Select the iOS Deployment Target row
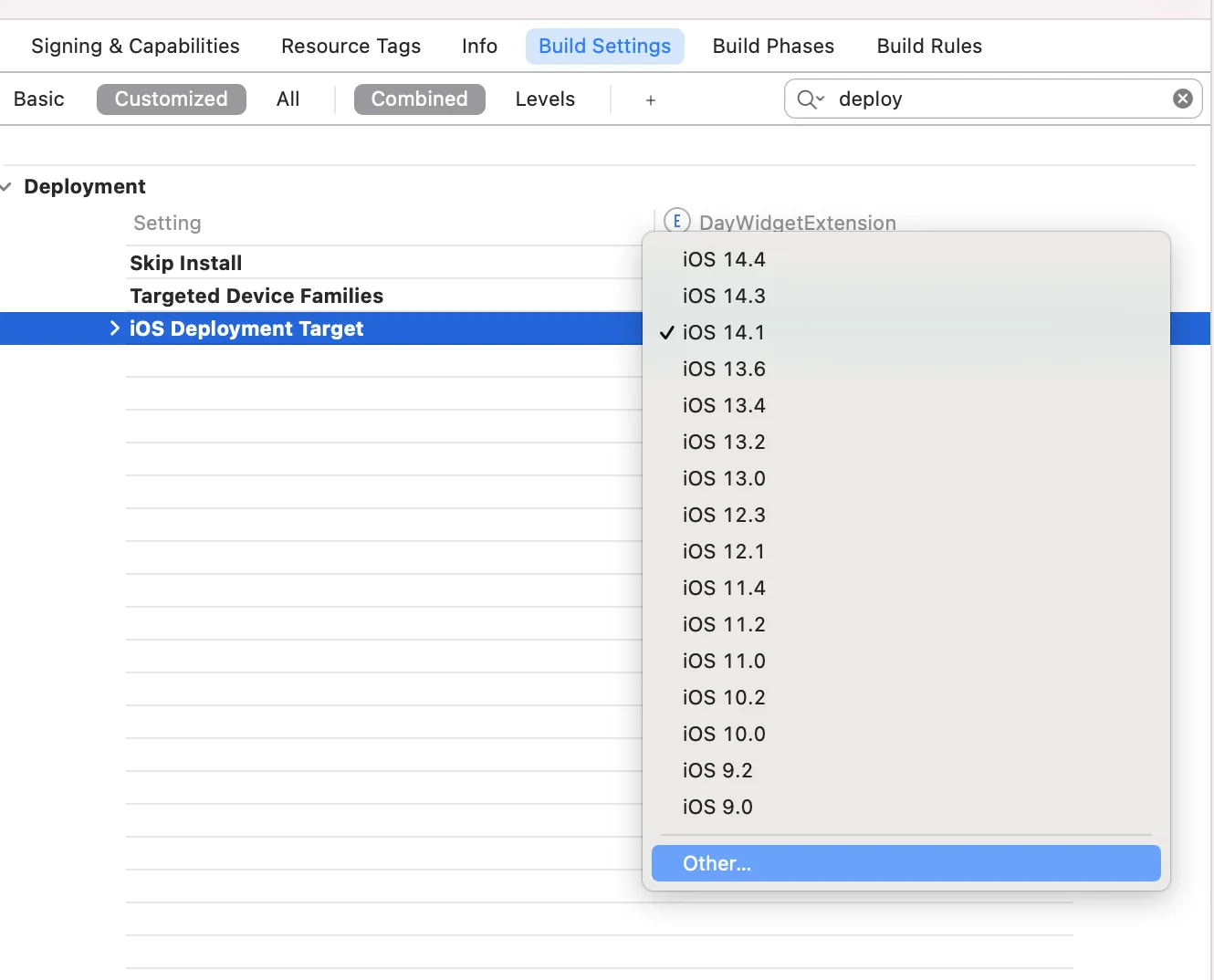Image resolution: width=1214 pixels, height=980 pixels. coord(246,329)
